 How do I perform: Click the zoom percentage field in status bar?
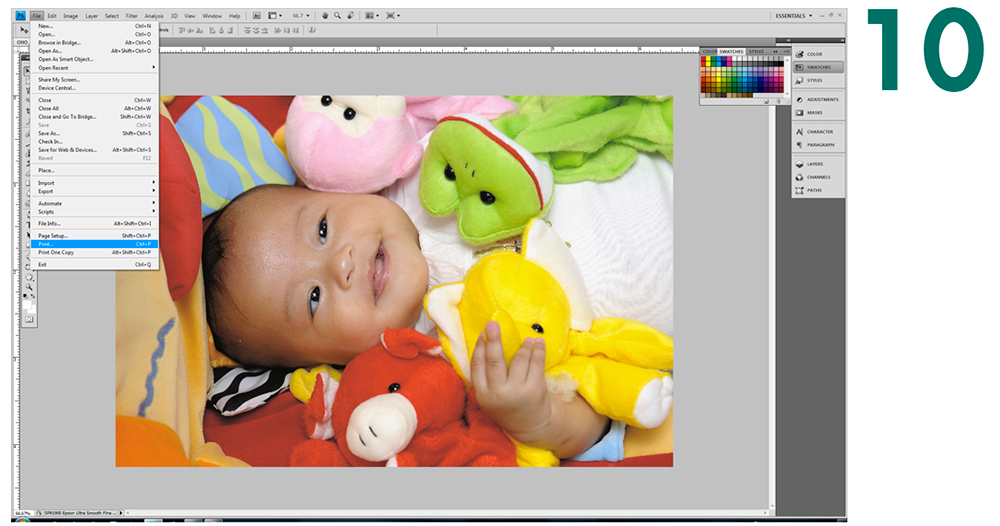coord(22,512)
